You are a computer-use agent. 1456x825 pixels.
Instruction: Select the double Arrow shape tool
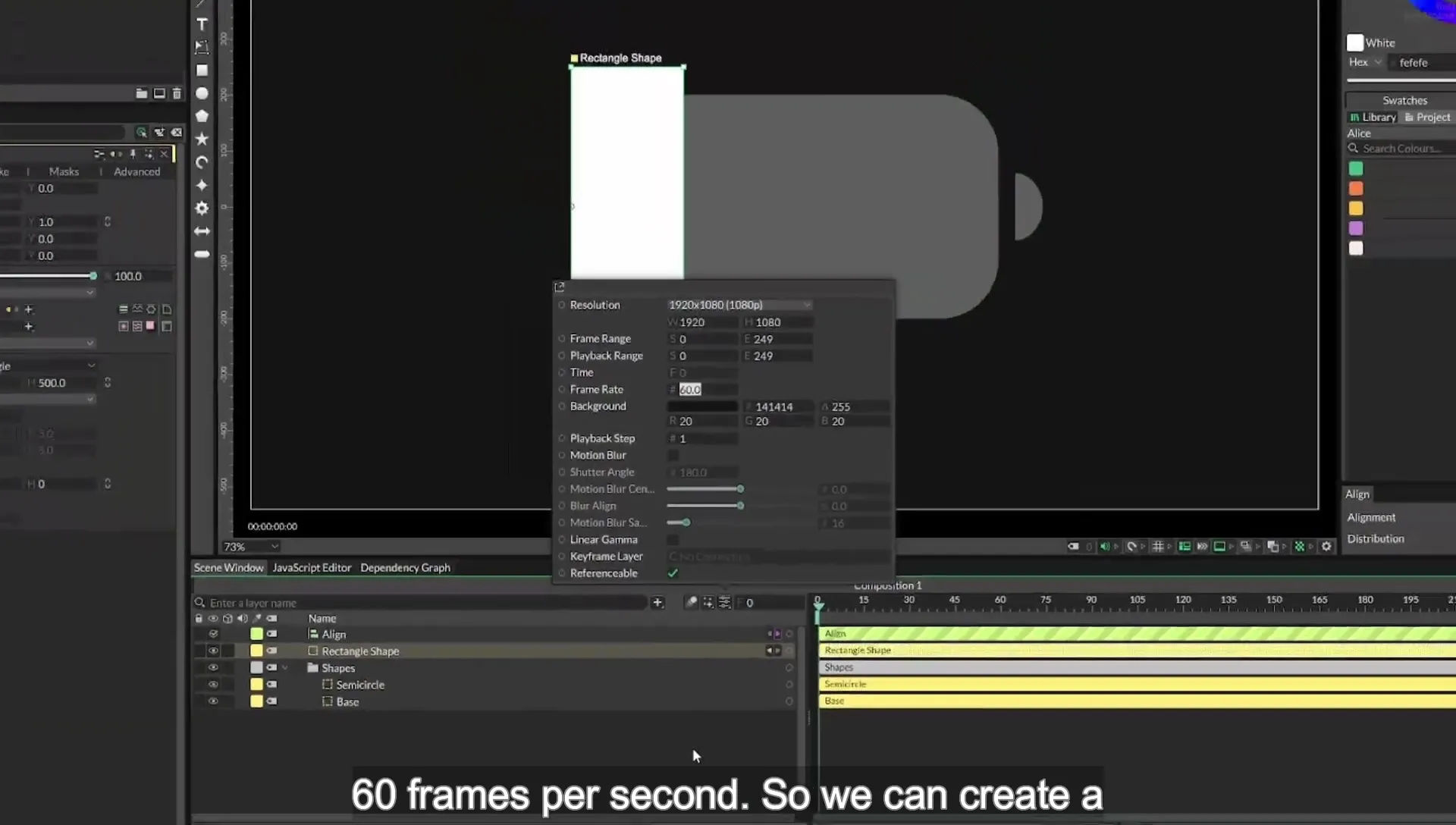[x=202, y=231]
